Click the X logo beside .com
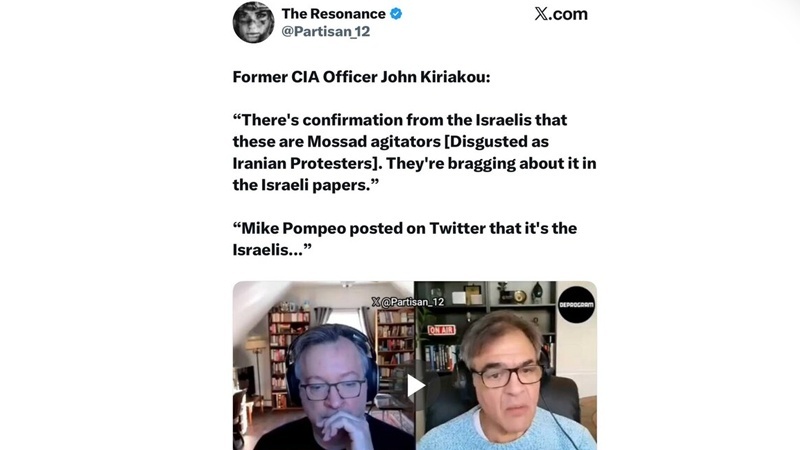This screenshot has height=450, width=800. pyautogui.click(x=541, y=14)
